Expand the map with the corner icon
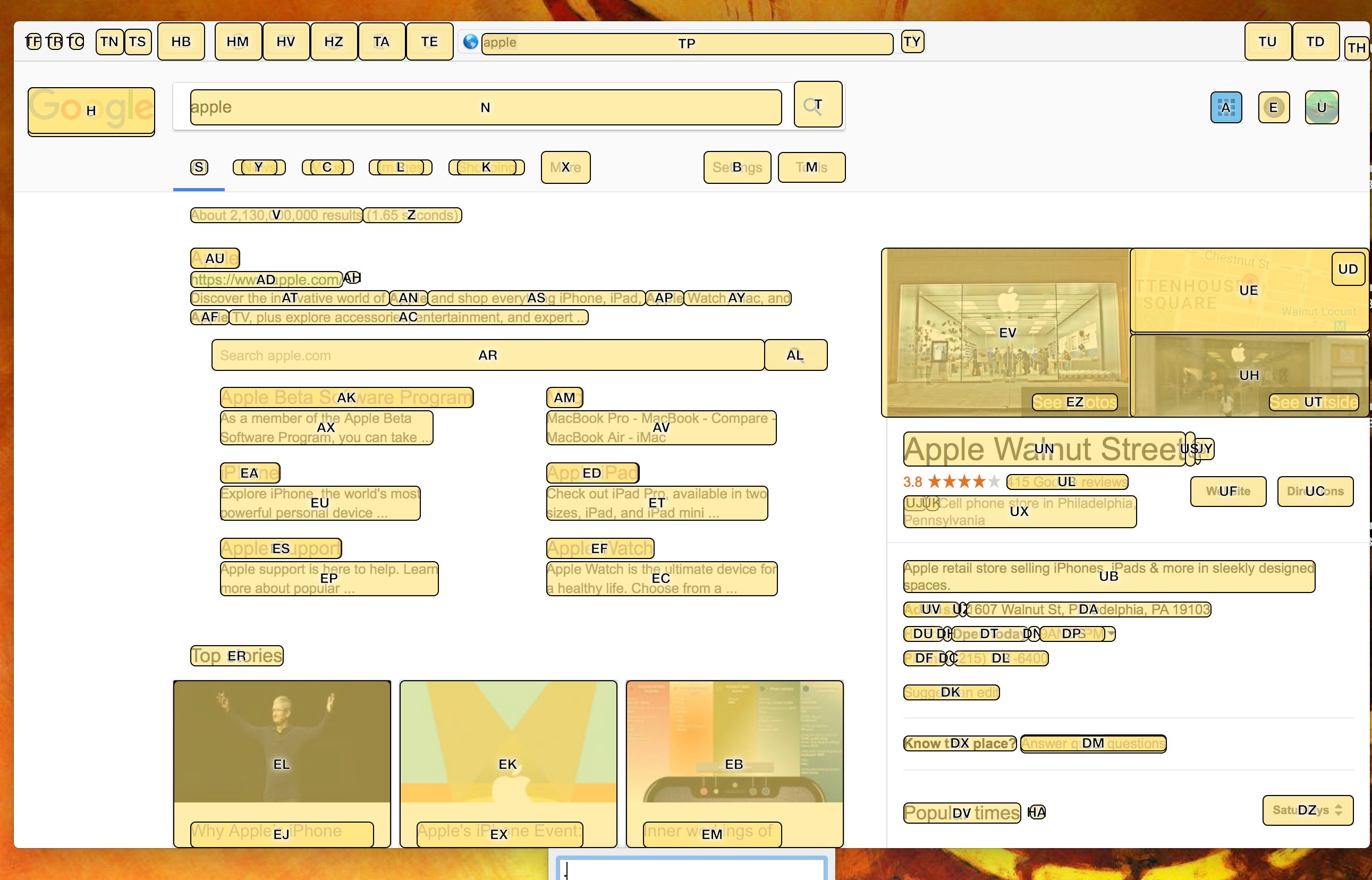 pos(1348,268)
